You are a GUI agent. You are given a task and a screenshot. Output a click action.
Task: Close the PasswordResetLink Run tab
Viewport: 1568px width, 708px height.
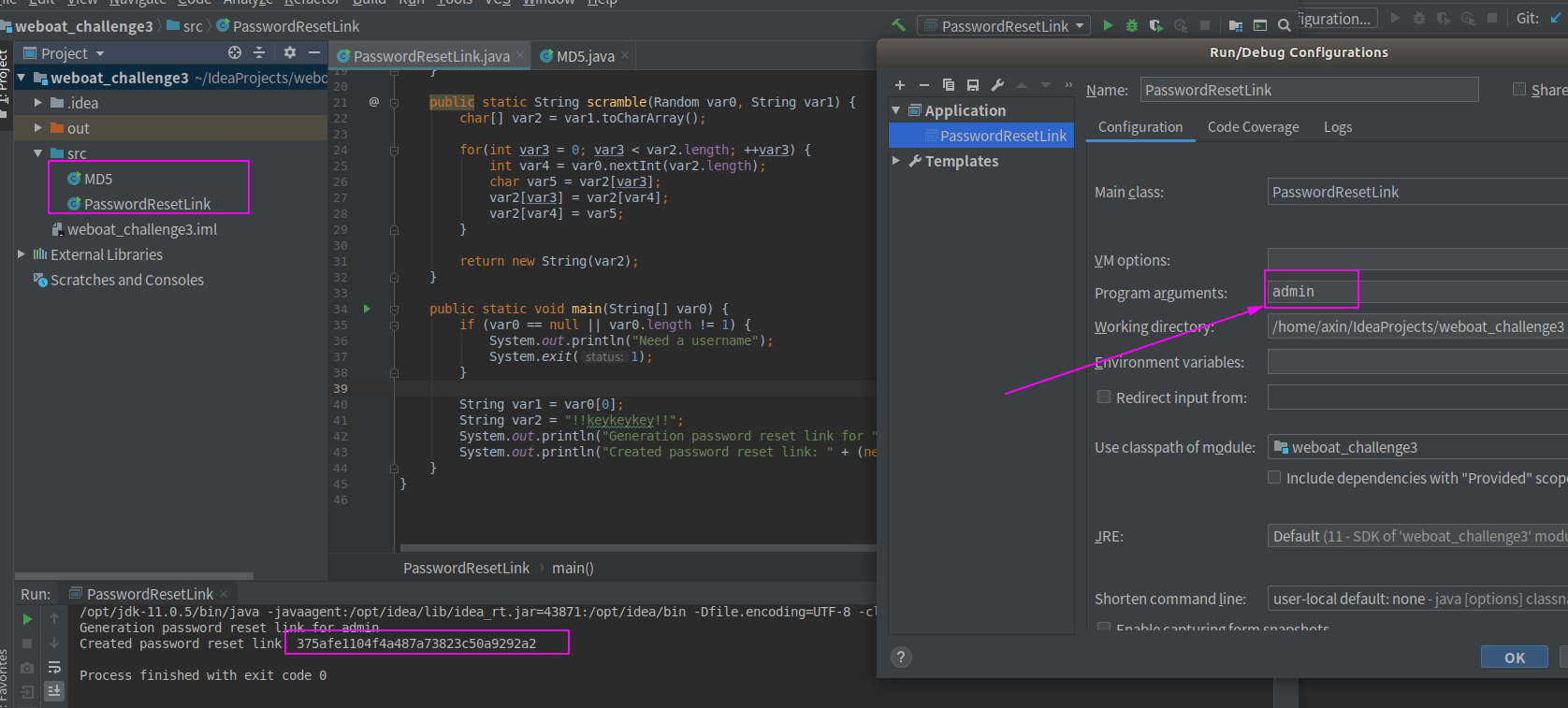[x=224, y=594]
